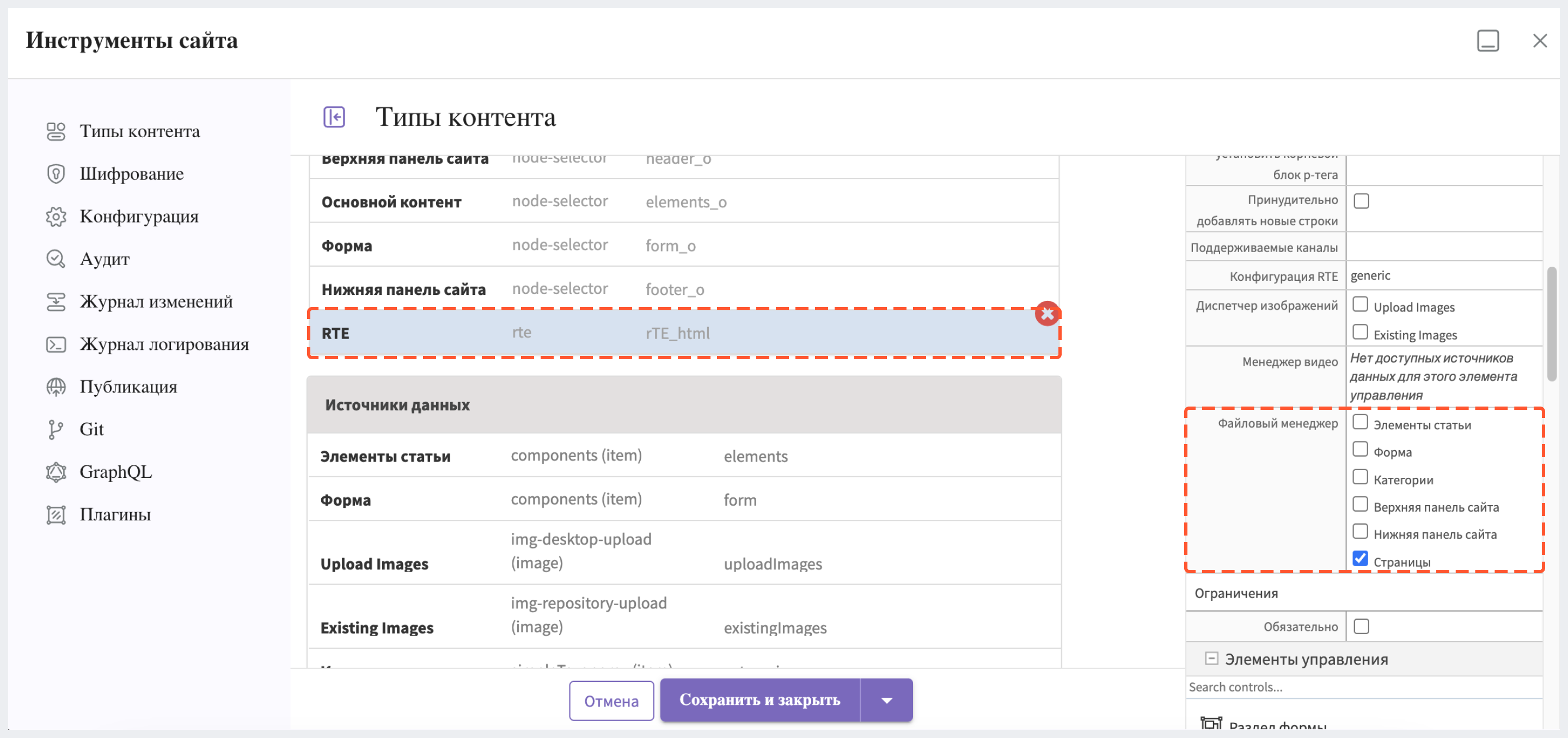Open Конфигурация section
Viewport: 1568px width, 738px height.
138,216
